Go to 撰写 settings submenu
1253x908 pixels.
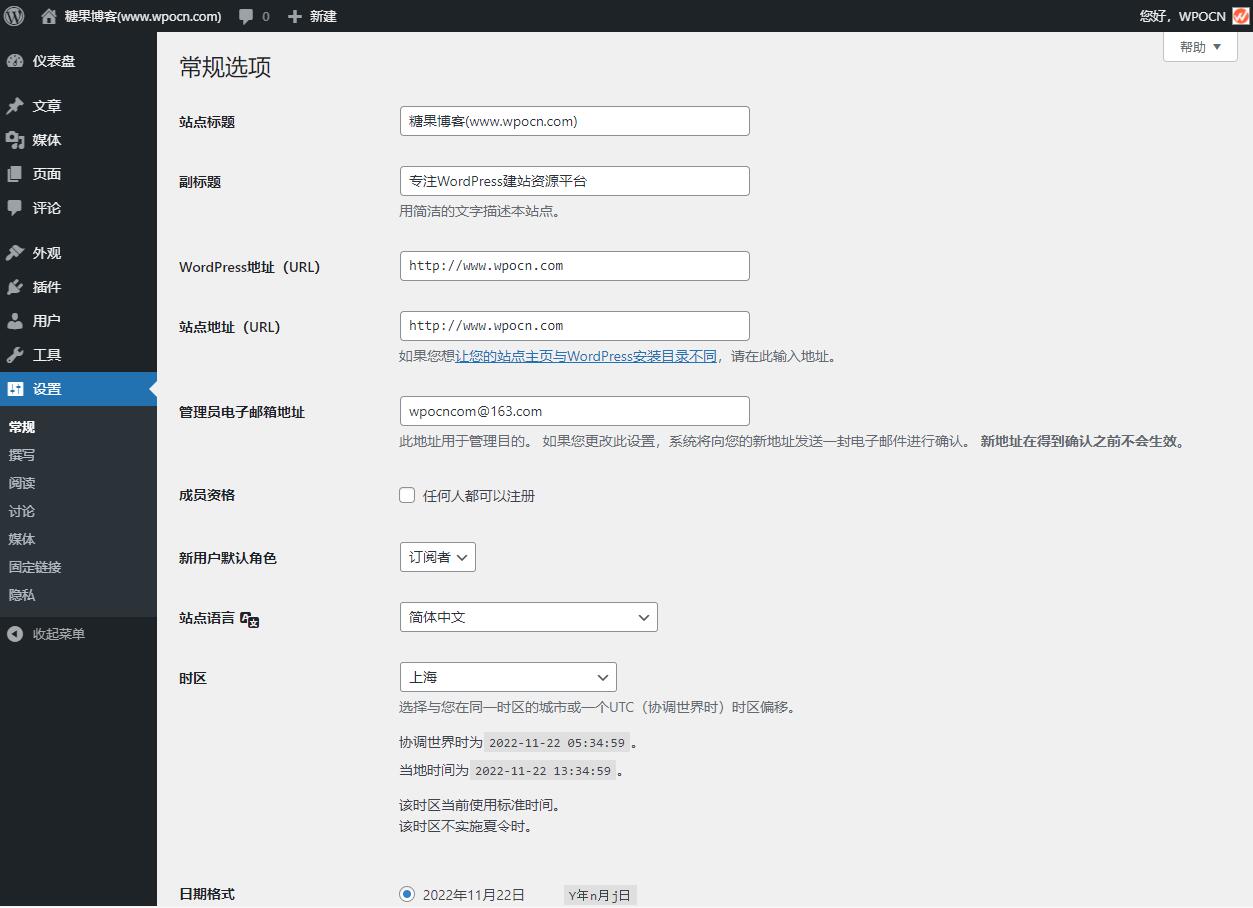(22, 455)
